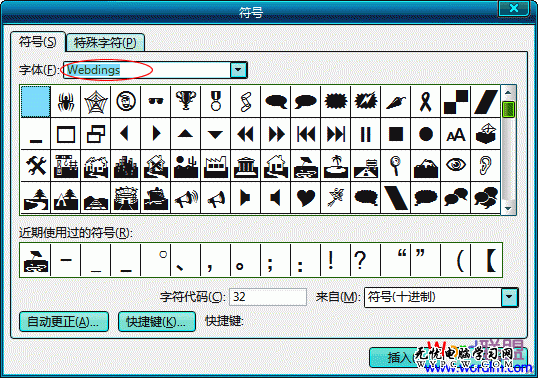
Task: Switch to the 符号(S) tab
Action: (x=37, y=42)
